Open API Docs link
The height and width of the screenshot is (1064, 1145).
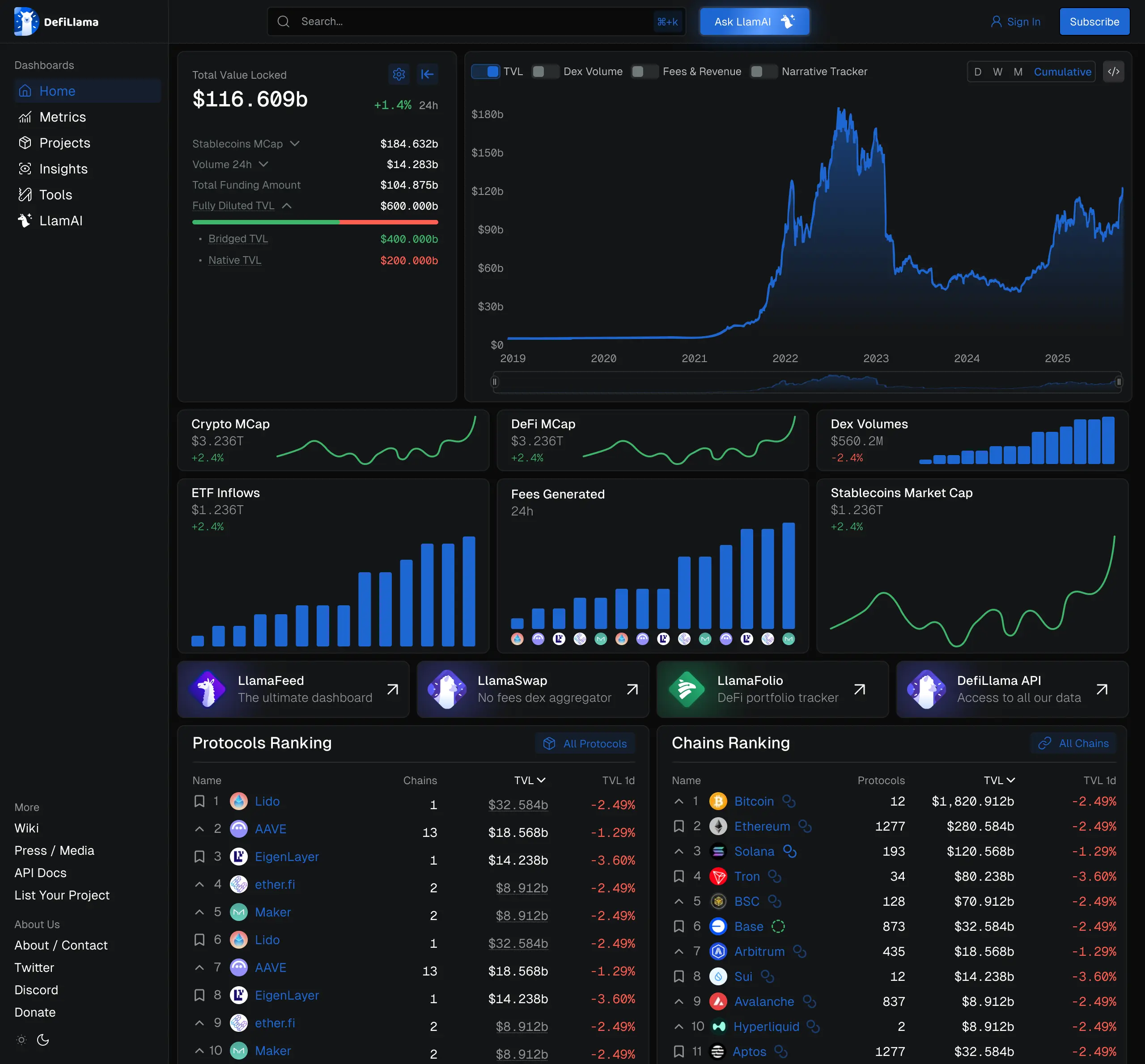[x=40, y=873]
